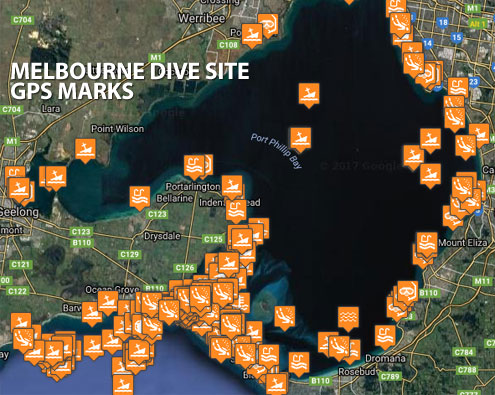Select the C125 road shield
495x395 pixels.
tap(213, 239)
